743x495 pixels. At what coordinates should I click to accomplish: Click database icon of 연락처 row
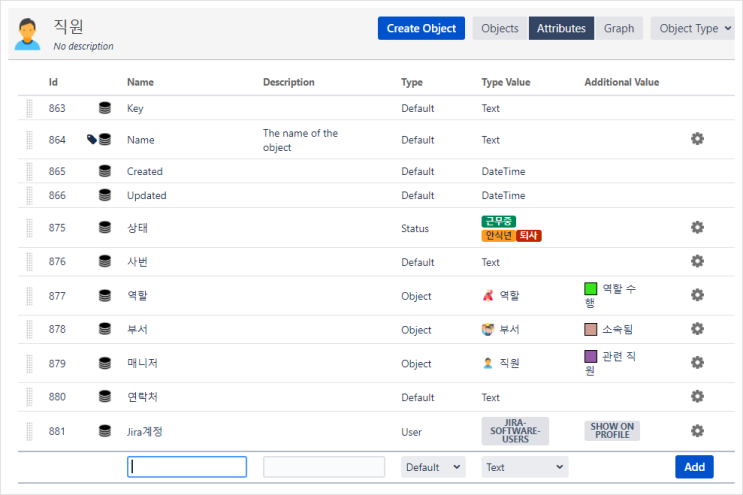(x=105, y=396)
